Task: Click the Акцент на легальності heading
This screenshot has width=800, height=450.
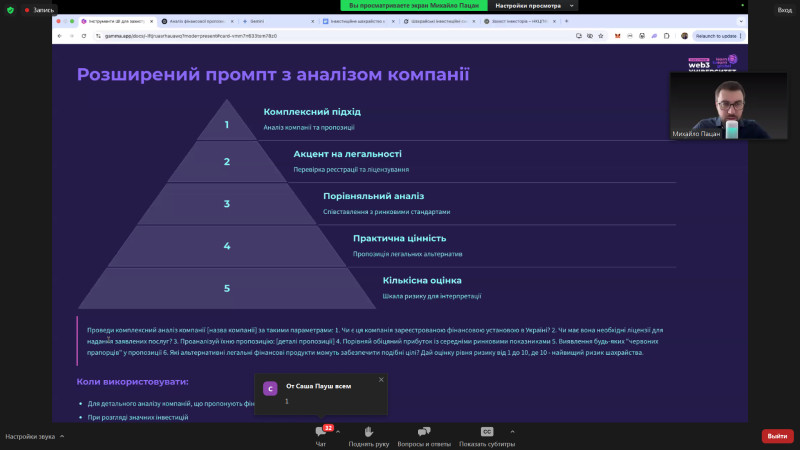Action: 347,154
